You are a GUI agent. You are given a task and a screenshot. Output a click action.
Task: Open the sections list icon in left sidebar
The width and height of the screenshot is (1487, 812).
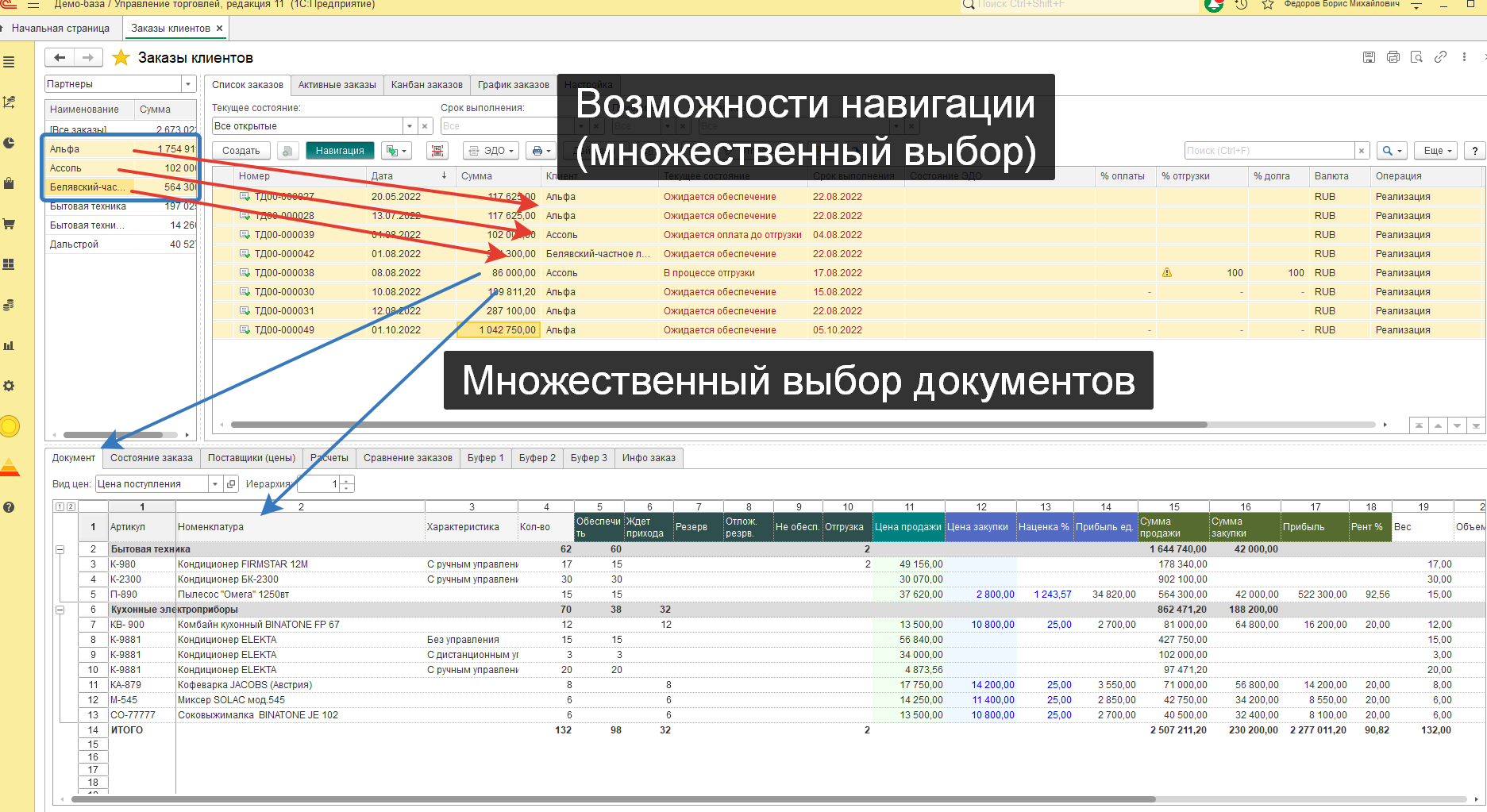(9, 62)
